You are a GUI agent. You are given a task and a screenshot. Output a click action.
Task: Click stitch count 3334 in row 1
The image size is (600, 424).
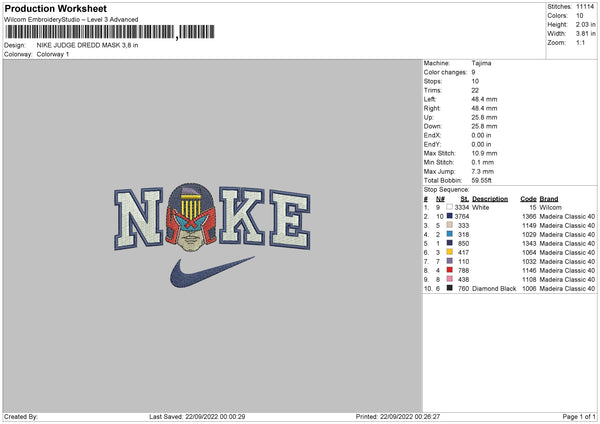coord(462,207)
